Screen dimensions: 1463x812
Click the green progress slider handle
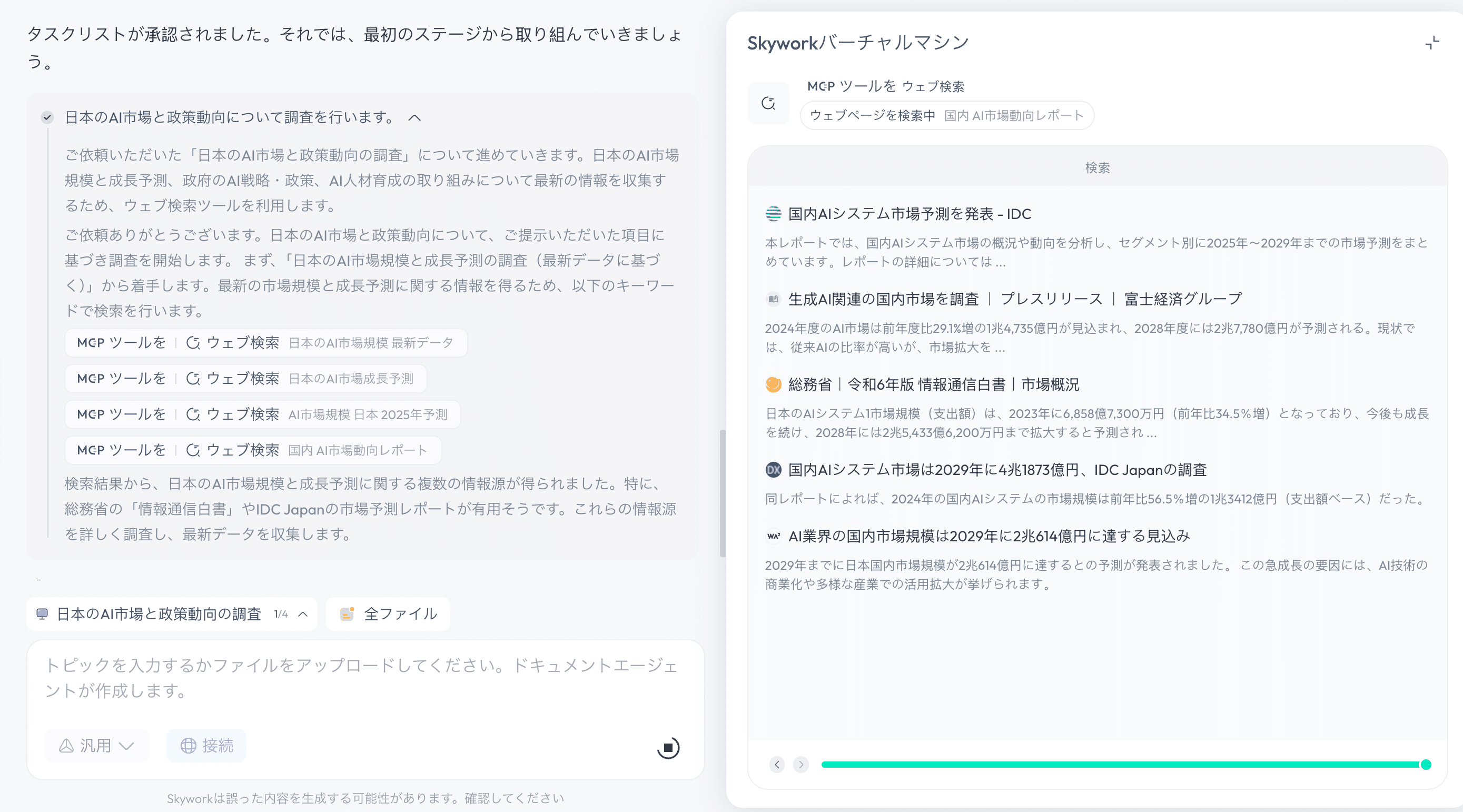click(x=1426, y=764)
